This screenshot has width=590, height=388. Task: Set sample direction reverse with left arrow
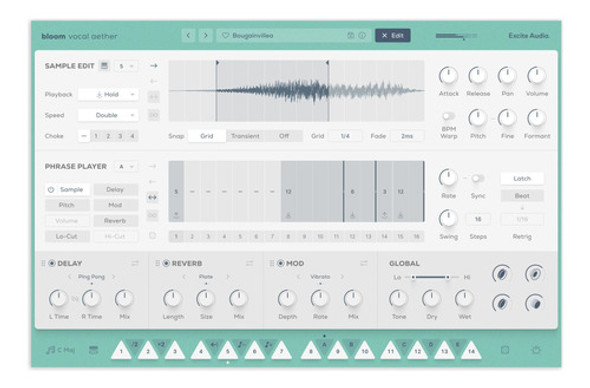[154, 81]
